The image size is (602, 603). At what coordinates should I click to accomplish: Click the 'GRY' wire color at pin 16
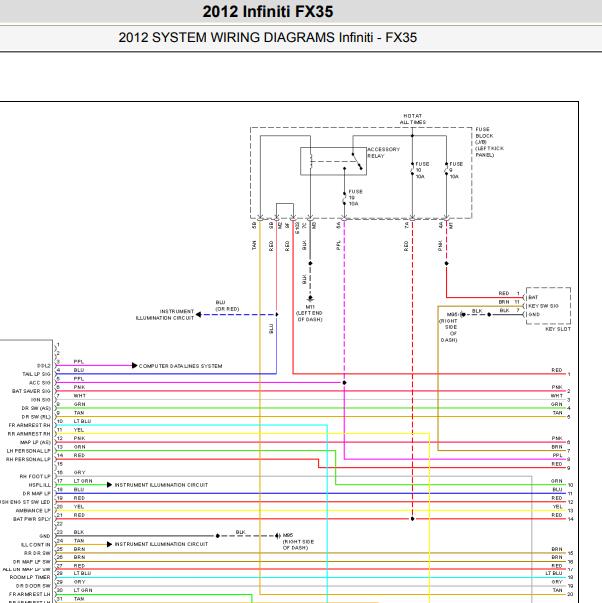(79, 472)
